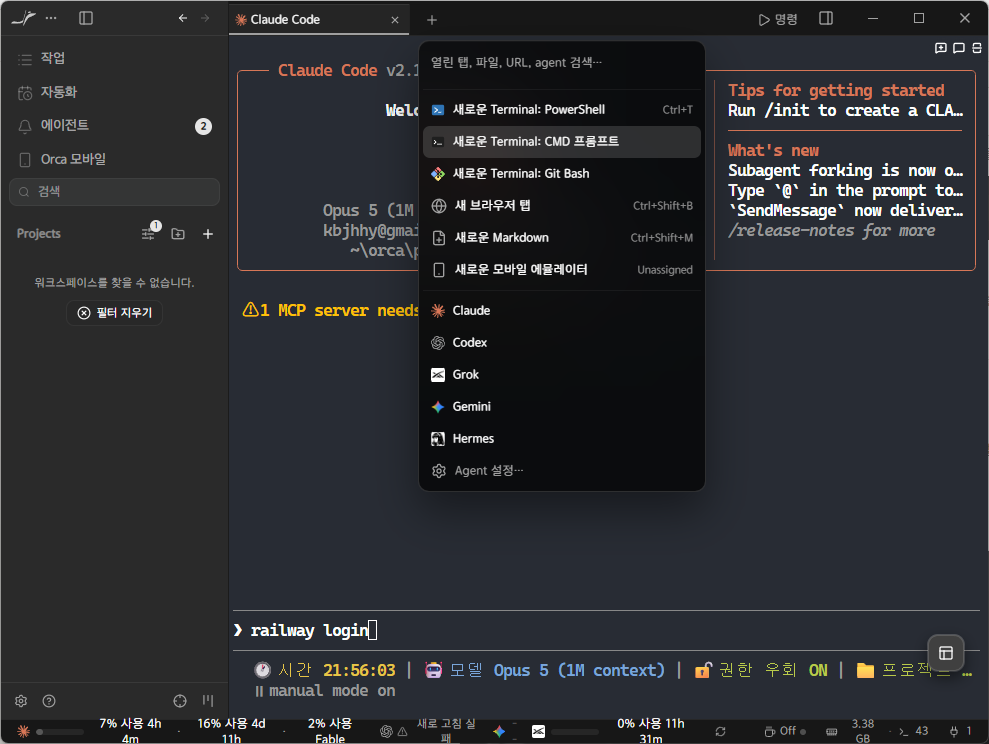Click the terminal prompt input line

pyautogui.click(x=606, y=631)
